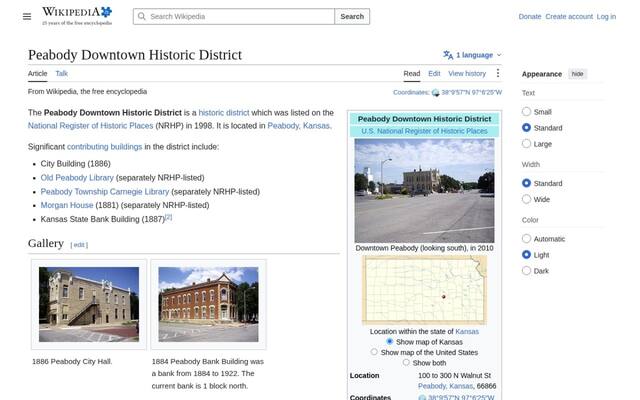Select Small text size
Screen dimensions: 640x400
(527, 111)
